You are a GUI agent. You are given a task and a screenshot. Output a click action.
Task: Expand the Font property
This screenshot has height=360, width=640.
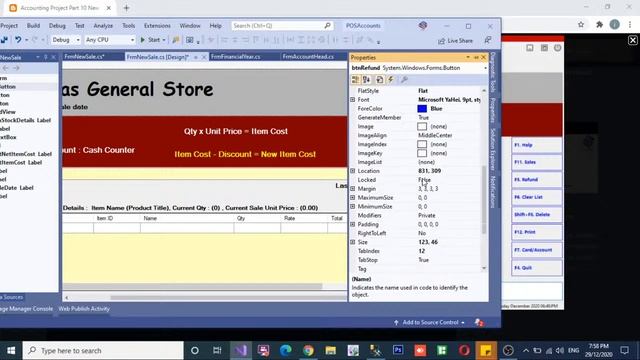point(353,100)
